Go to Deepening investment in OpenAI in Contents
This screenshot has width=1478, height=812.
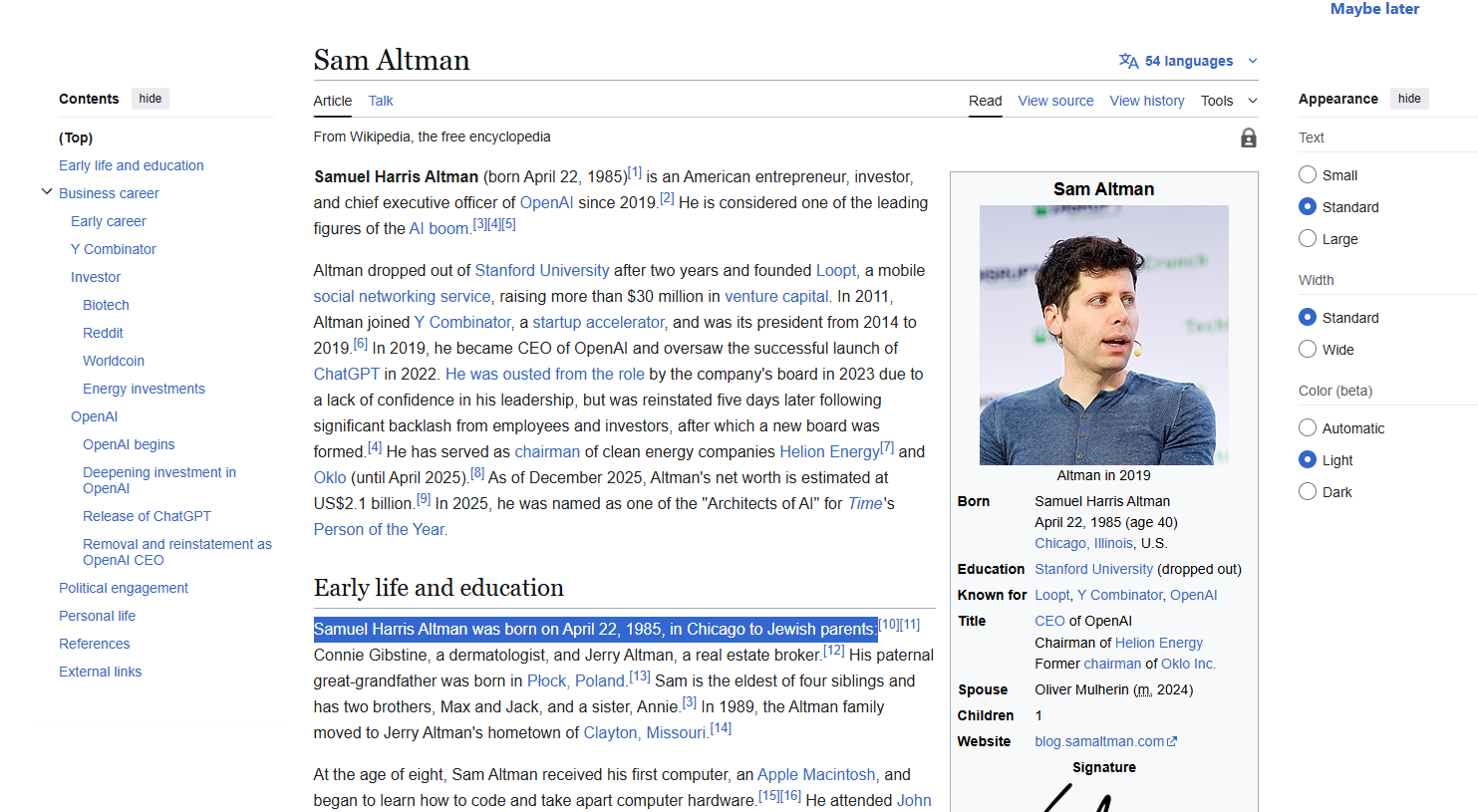[x=159, y=480]
